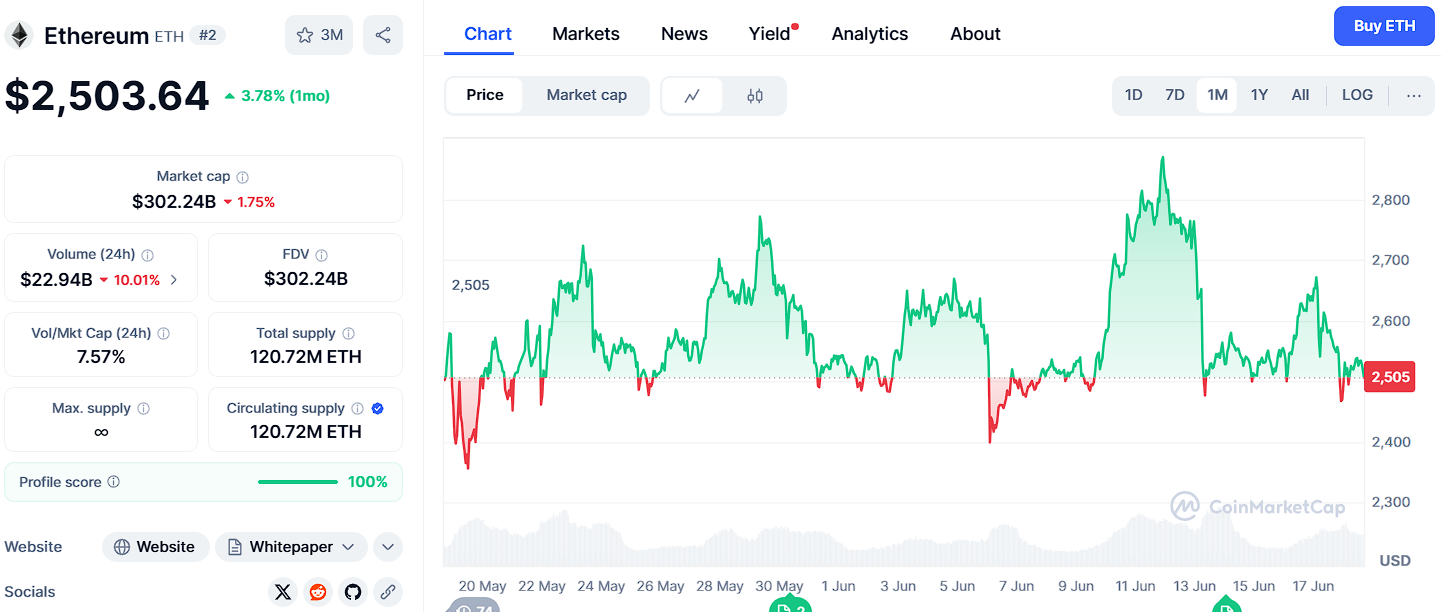Switch to line chart view icon
1441x612 pixels.
tap(692, 96)
